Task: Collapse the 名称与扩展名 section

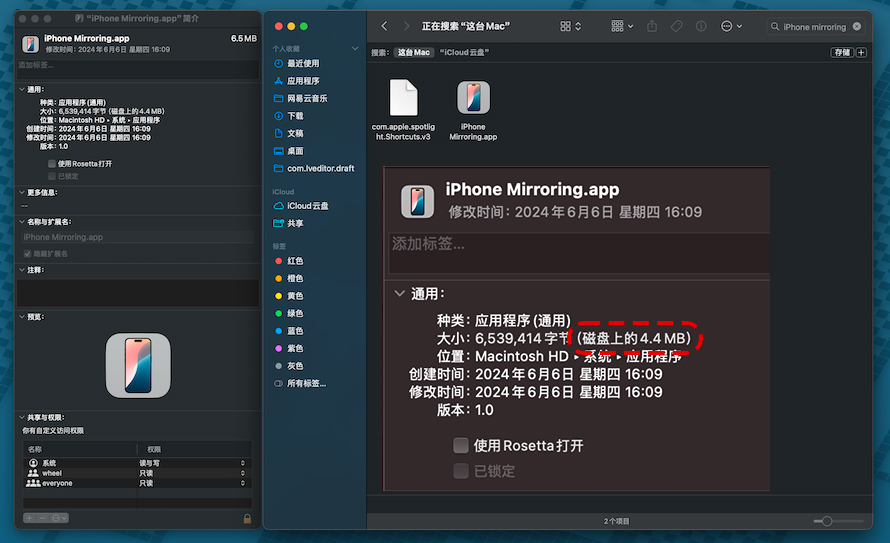Action: tap(22, 222)
